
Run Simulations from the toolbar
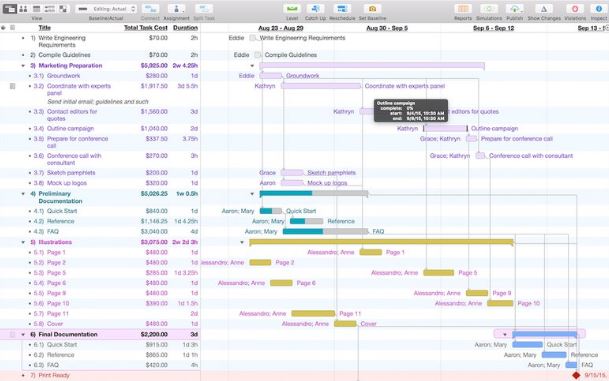(x=489, y=9)
